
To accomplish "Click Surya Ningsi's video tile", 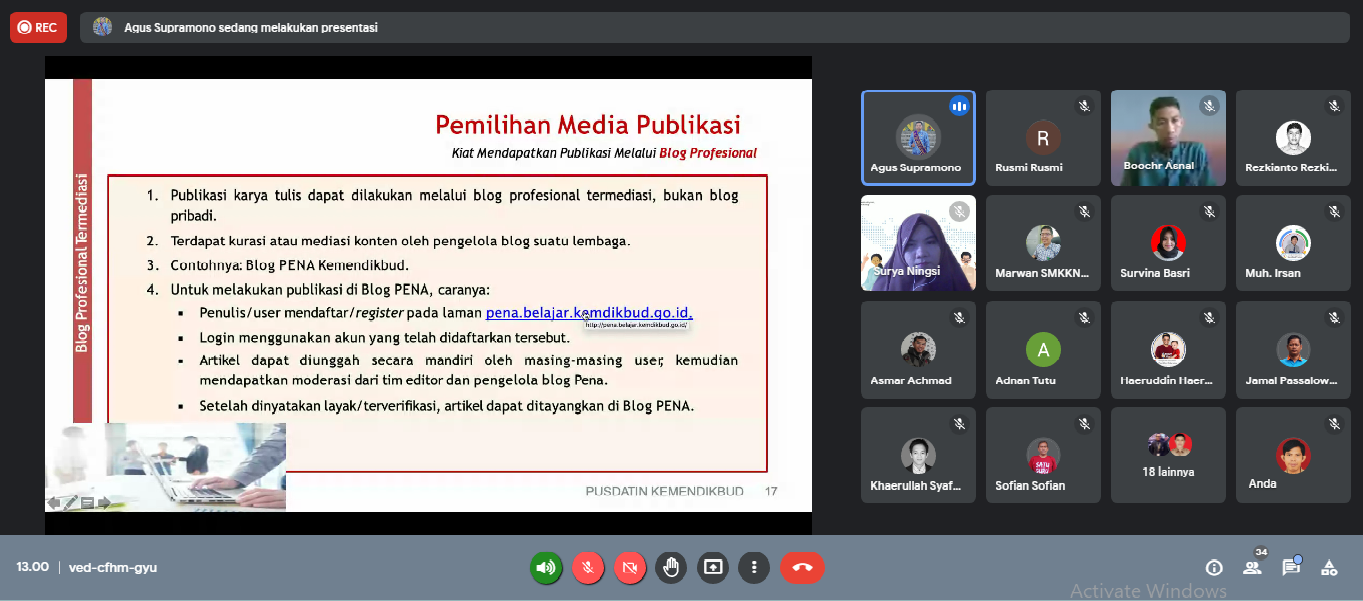I will click(x=918, y=243).
